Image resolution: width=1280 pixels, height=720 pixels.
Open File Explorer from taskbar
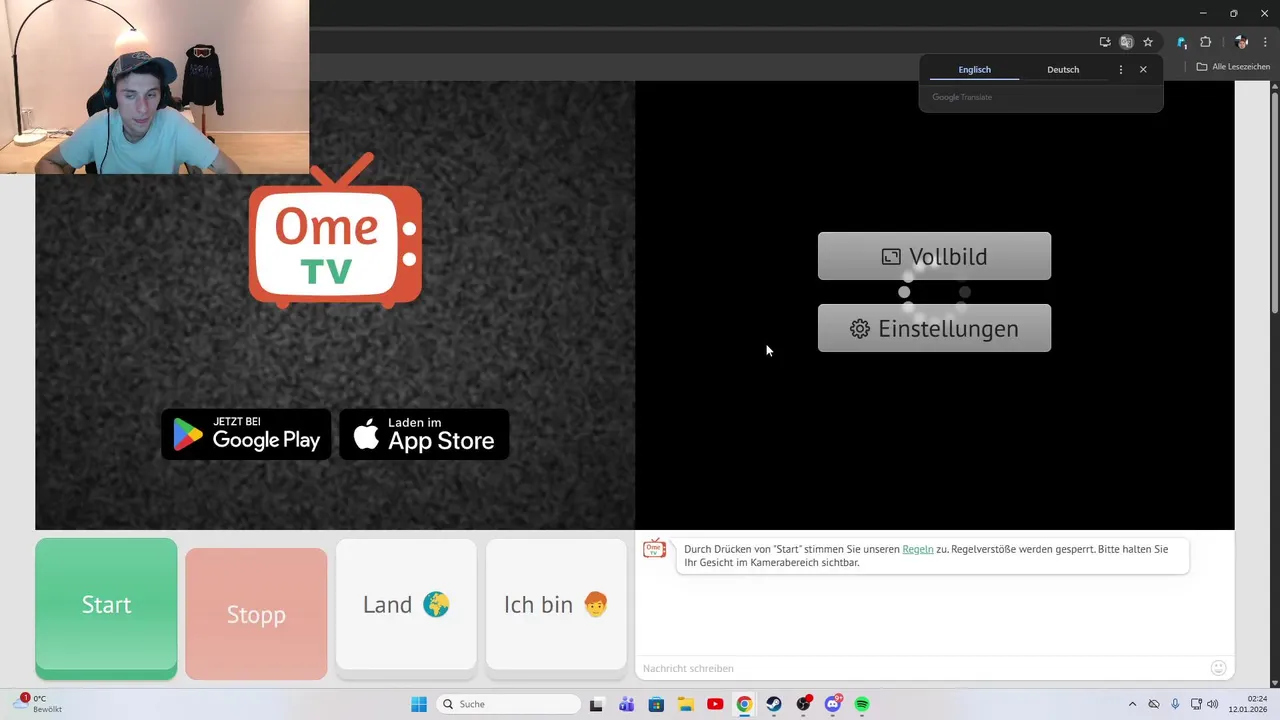pos(686,704)
